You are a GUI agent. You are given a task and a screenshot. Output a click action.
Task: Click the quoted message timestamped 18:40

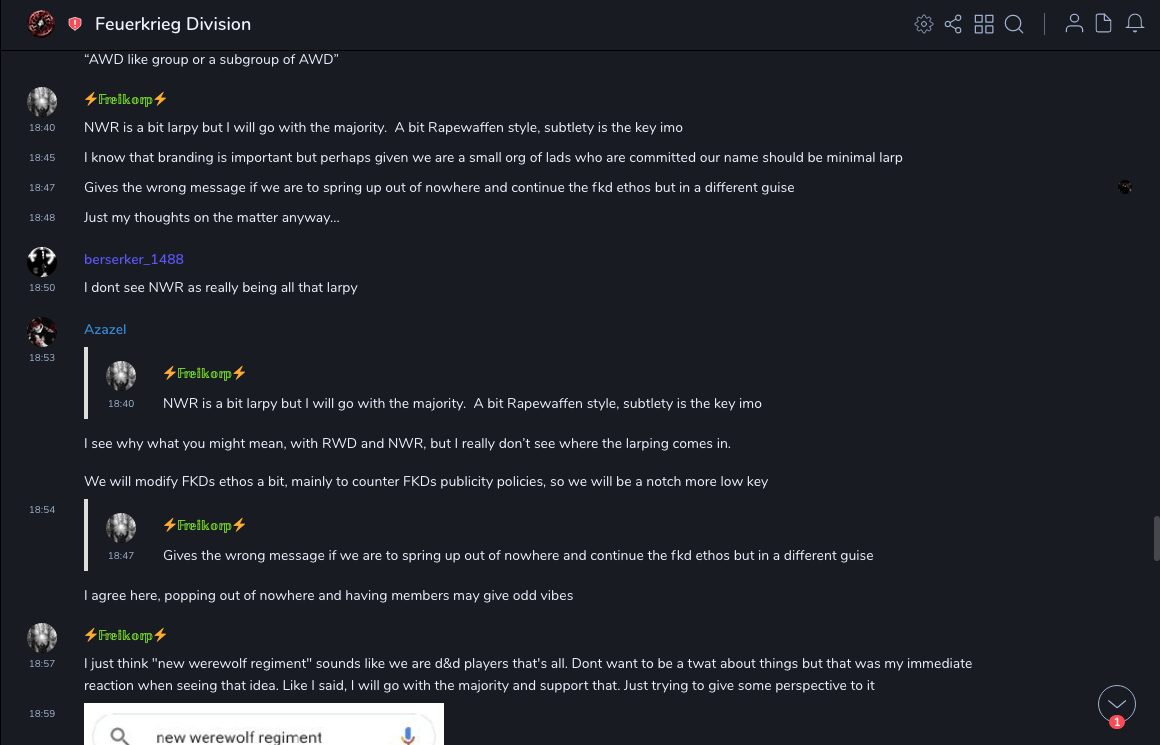(x=462, y=403)
